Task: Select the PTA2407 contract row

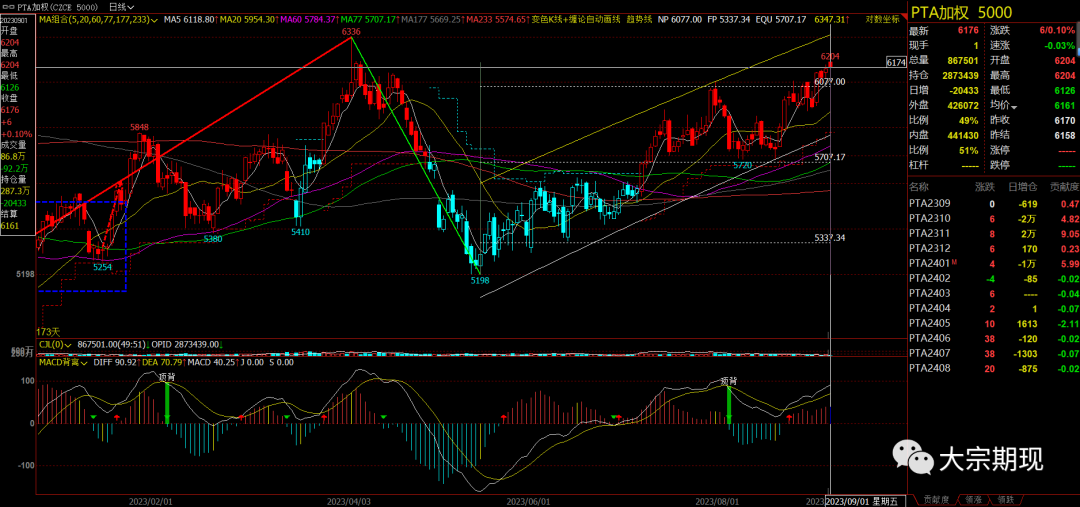Action: 993,353
